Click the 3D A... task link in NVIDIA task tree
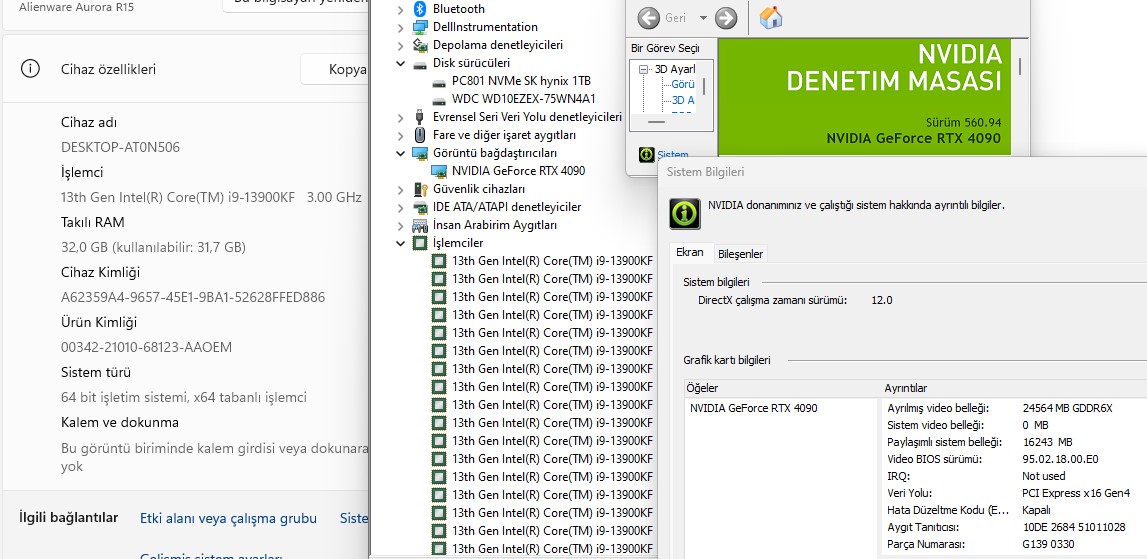 pyautogui.click(x=683, y=100)
